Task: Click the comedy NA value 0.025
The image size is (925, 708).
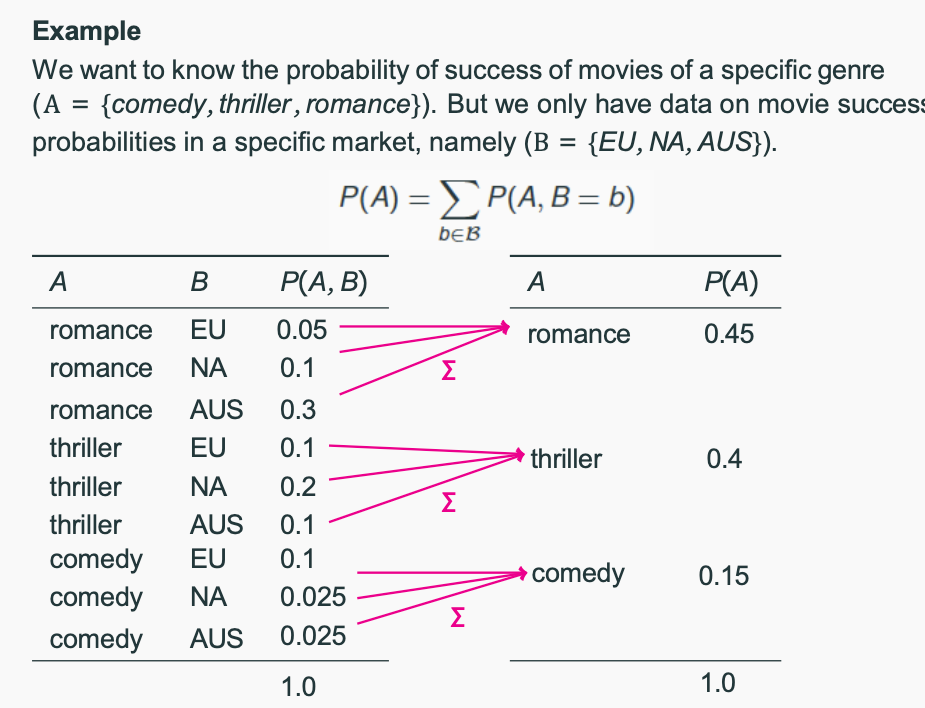Action: (313, 597)
